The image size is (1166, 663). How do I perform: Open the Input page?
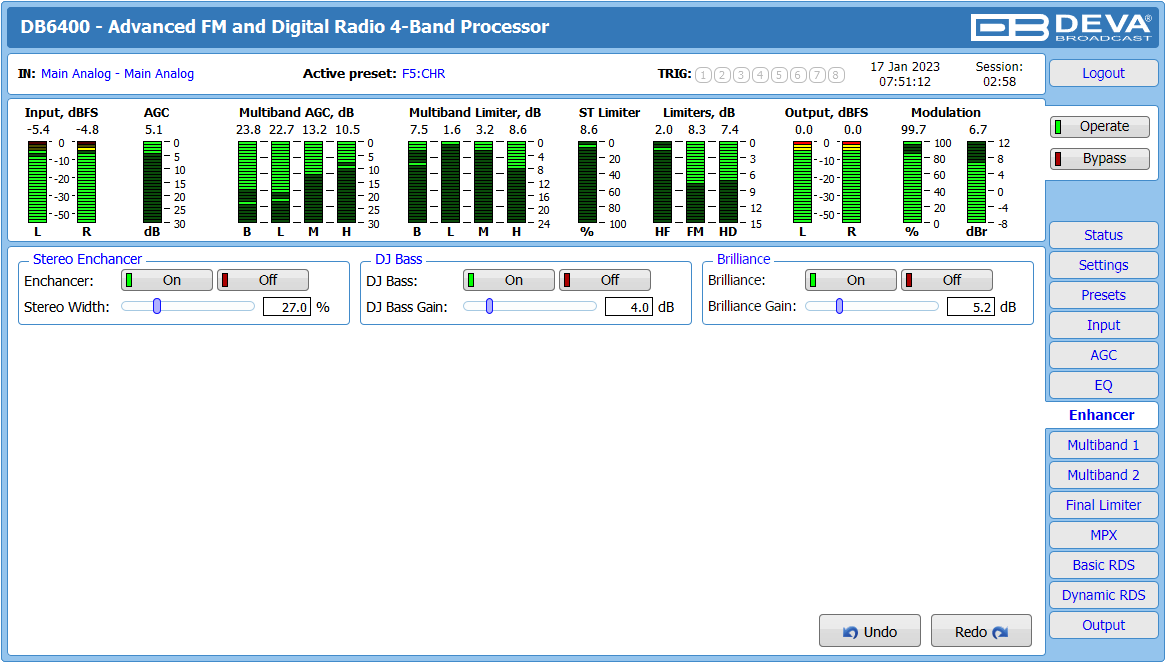[x=1104, y=325]
